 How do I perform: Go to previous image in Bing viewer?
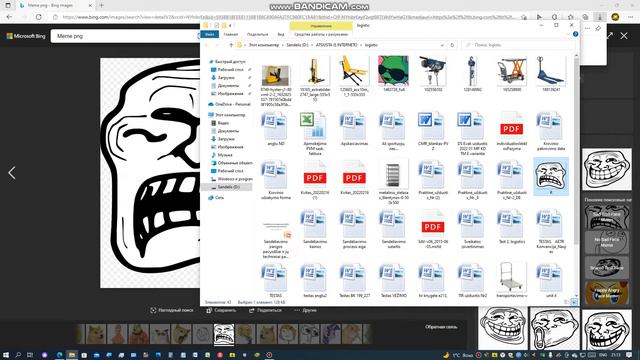[11, 173]
